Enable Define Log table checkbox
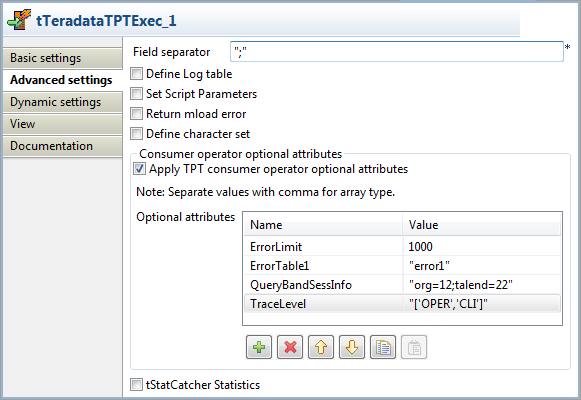581x400 pixels. tap(136, 74)
